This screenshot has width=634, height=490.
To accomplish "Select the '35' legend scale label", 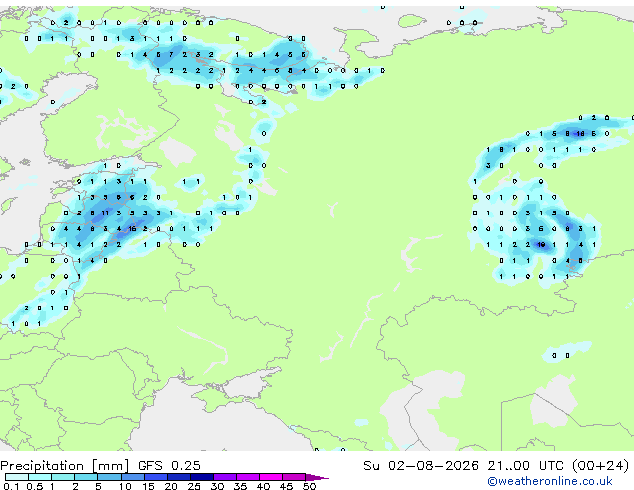I will (x=240, y=486).
